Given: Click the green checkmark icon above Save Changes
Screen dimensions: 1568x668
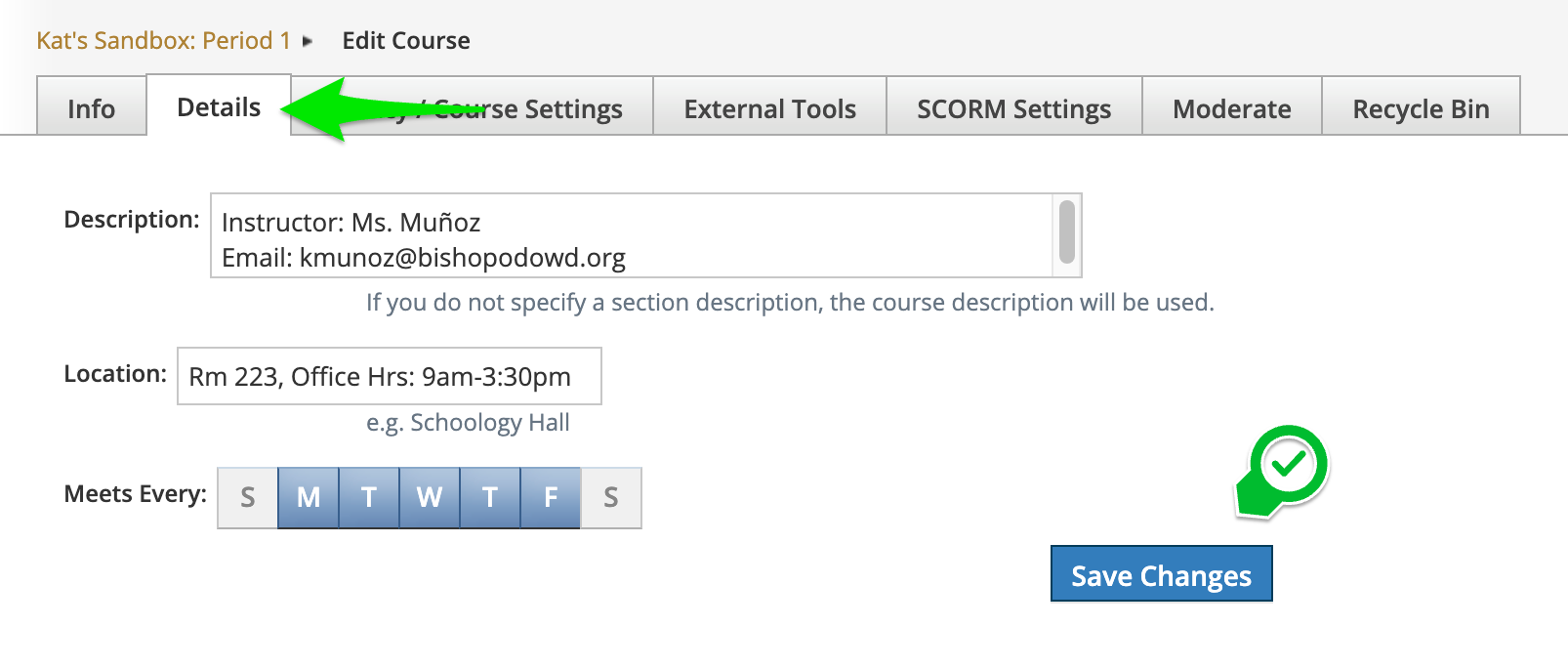Looking at the screenshot, I should pyautogui.click(x=1289, y=465).
